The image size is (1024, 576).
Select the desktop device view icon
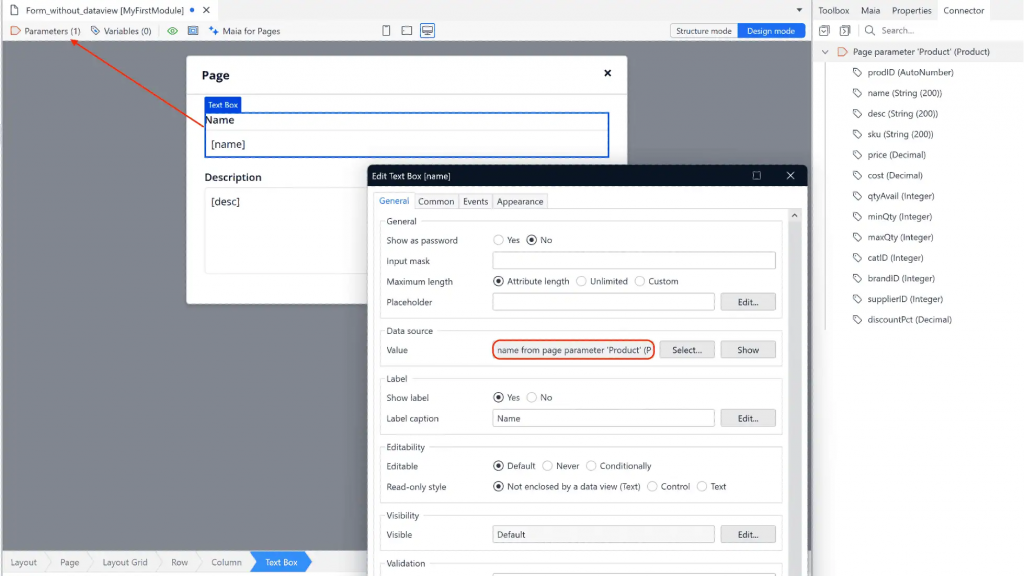pyautogui.click(x=427, y=31)
